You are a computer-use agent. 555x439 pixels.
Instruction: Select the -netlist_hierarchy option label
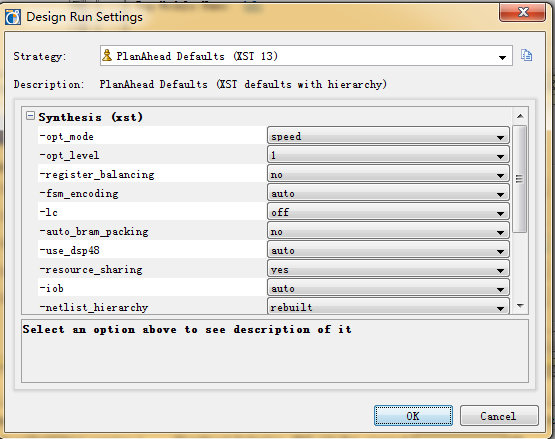click(94, 307)
